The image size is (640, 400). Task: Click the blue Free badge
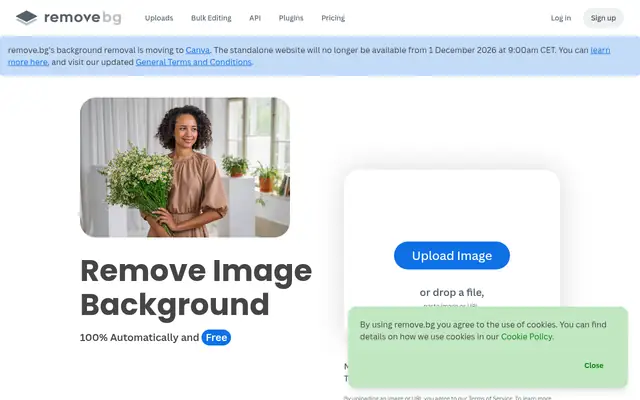[x=216, y=338]
